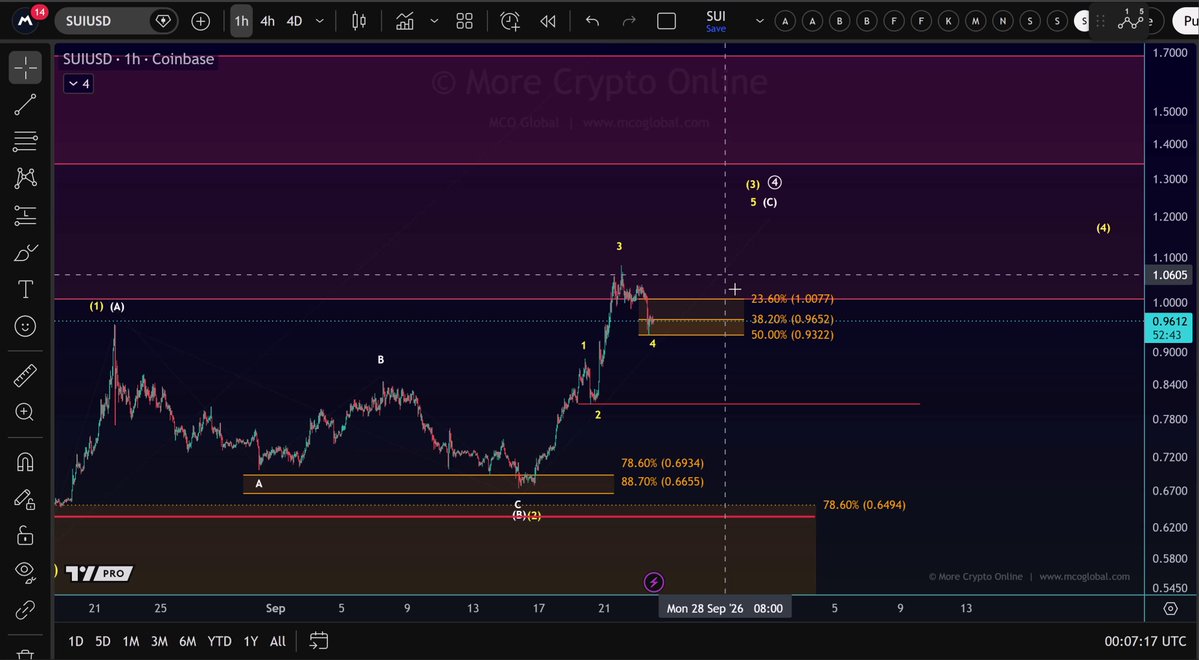
Task: Open the SUI layout name menu
Action: point(716,21)
